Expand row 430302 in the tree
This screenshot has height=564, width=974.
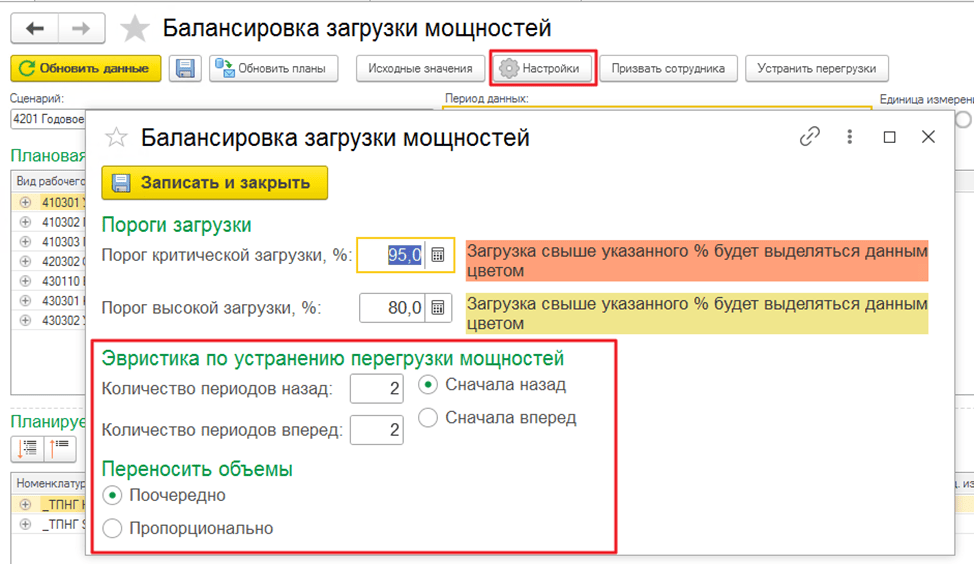pos(25,321)
